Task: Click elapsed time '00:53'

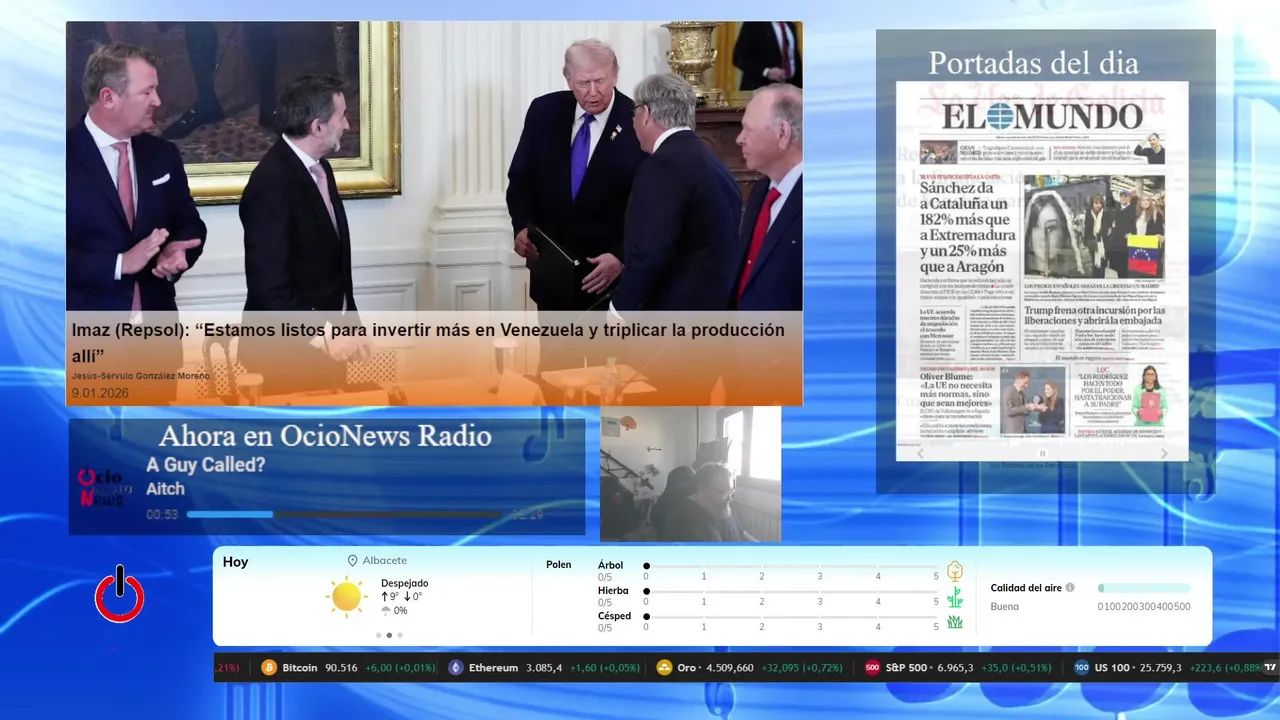Action: 162,514
